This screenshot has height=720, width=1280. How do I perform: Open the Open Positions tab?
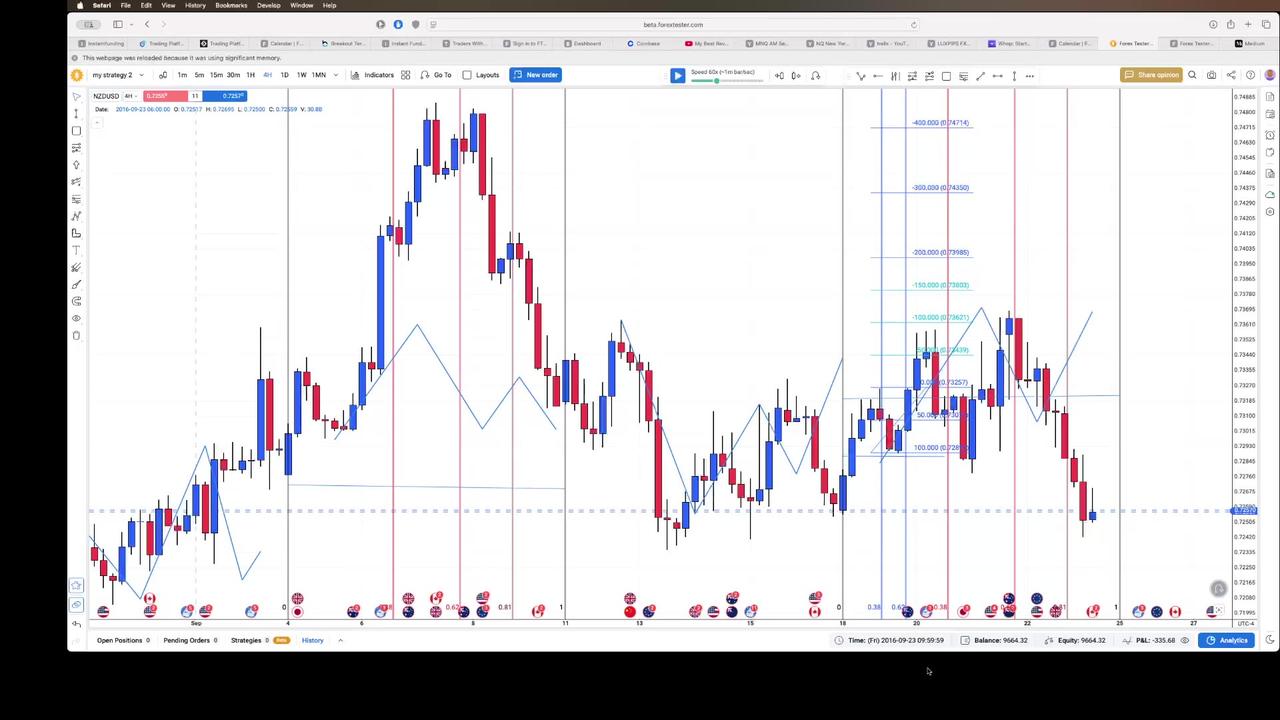tap(123, 640)
